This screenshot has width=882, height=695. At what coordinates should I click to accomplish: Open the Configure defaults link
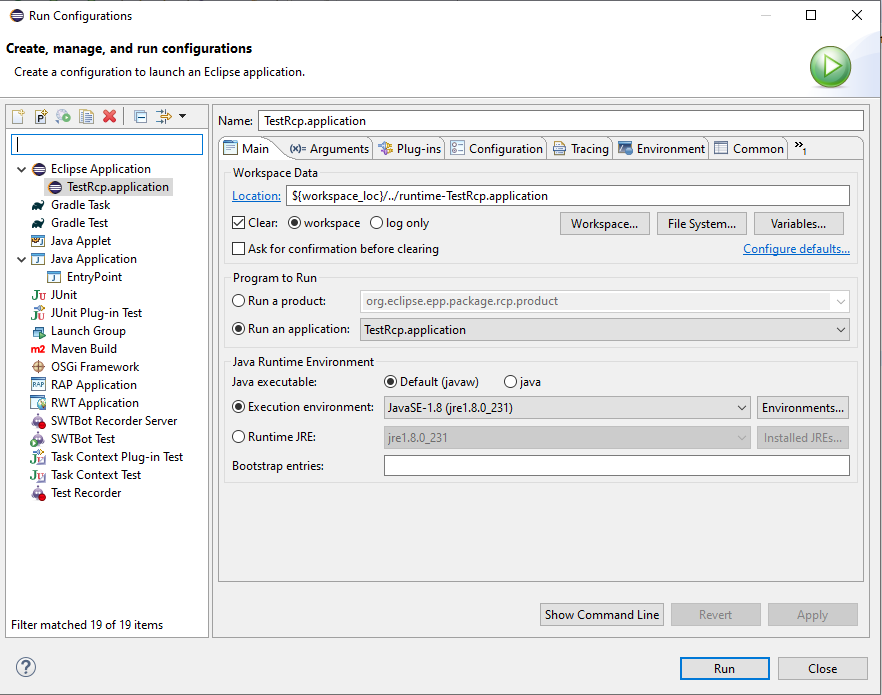pos(796,249)
